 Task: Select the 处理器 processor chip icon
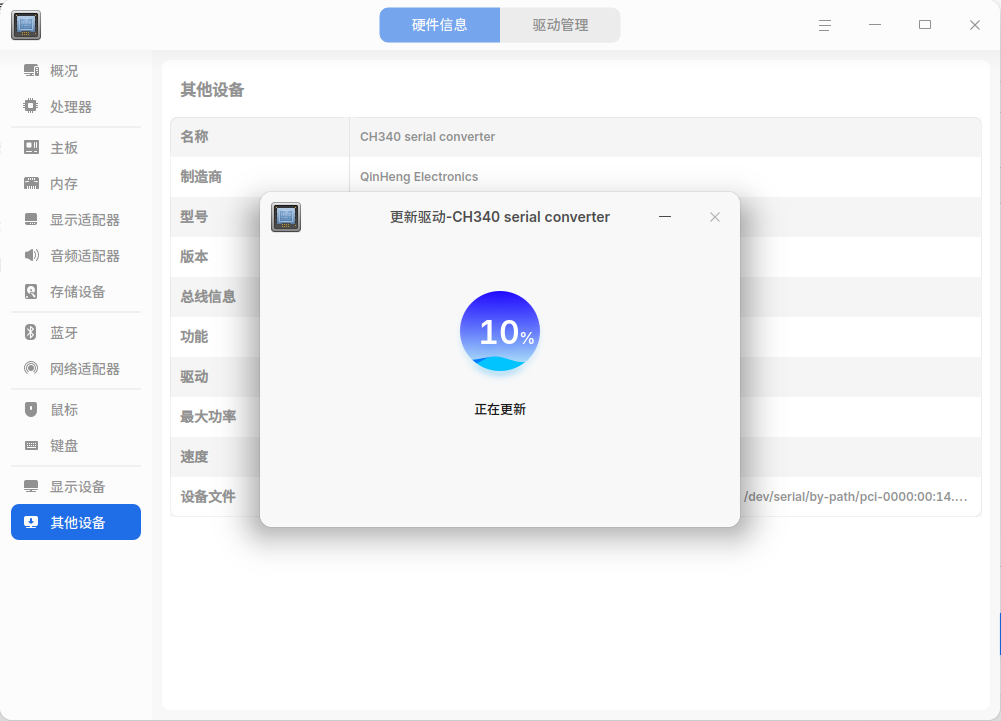(31, 106)
